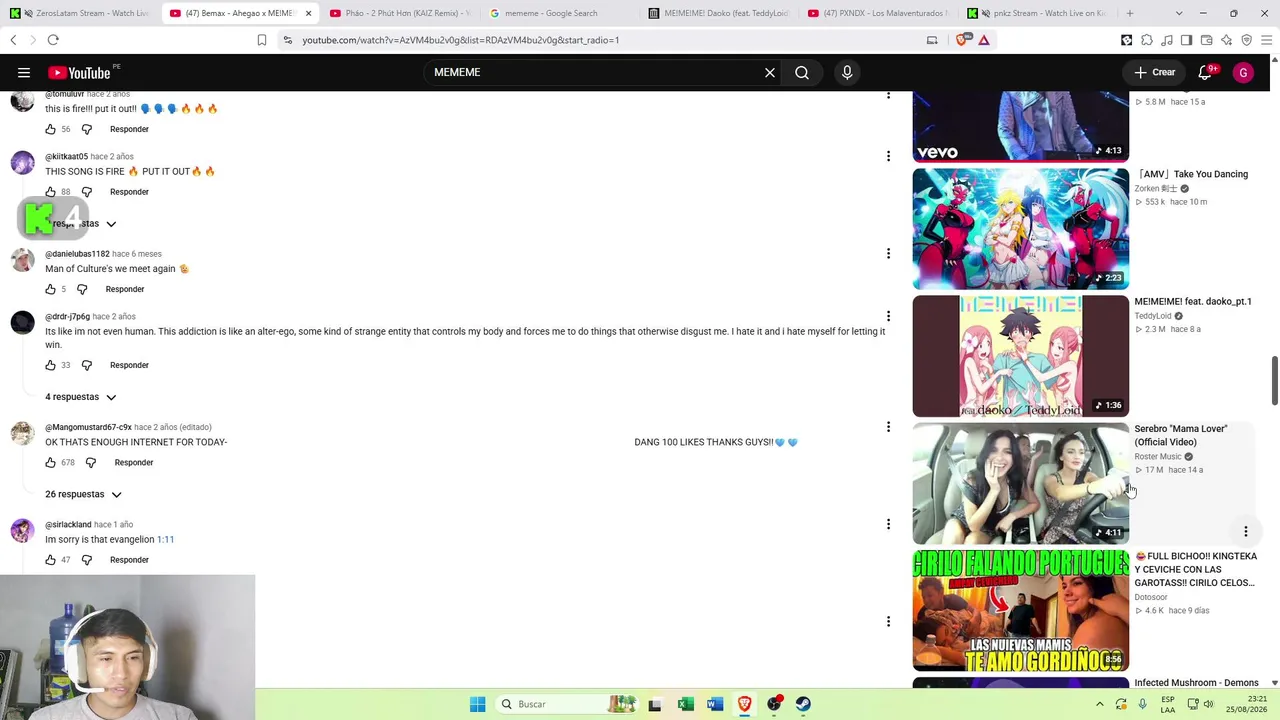Open @Mangomustard67-c9x comment options menu
The width and height of the screenshot is (1280, 720).
pyautogui.click(x=888, y=427)
